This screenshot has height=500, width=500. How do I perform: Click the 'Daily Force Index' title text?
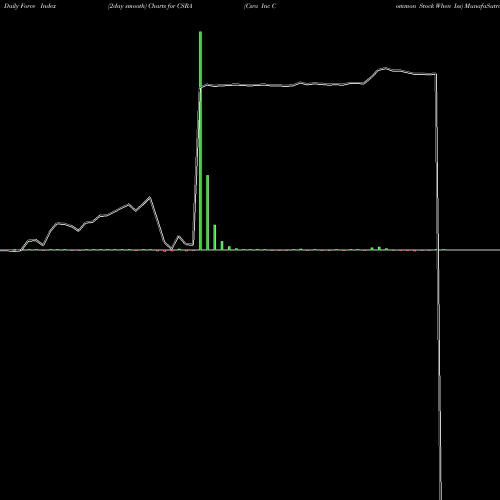[x=30, y=6]
